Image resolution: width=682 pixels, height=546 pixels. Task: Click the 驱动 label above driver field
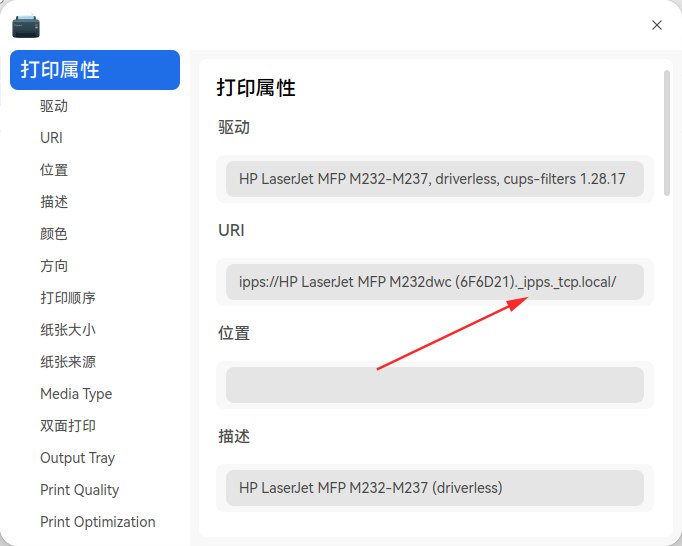(234, 127)
